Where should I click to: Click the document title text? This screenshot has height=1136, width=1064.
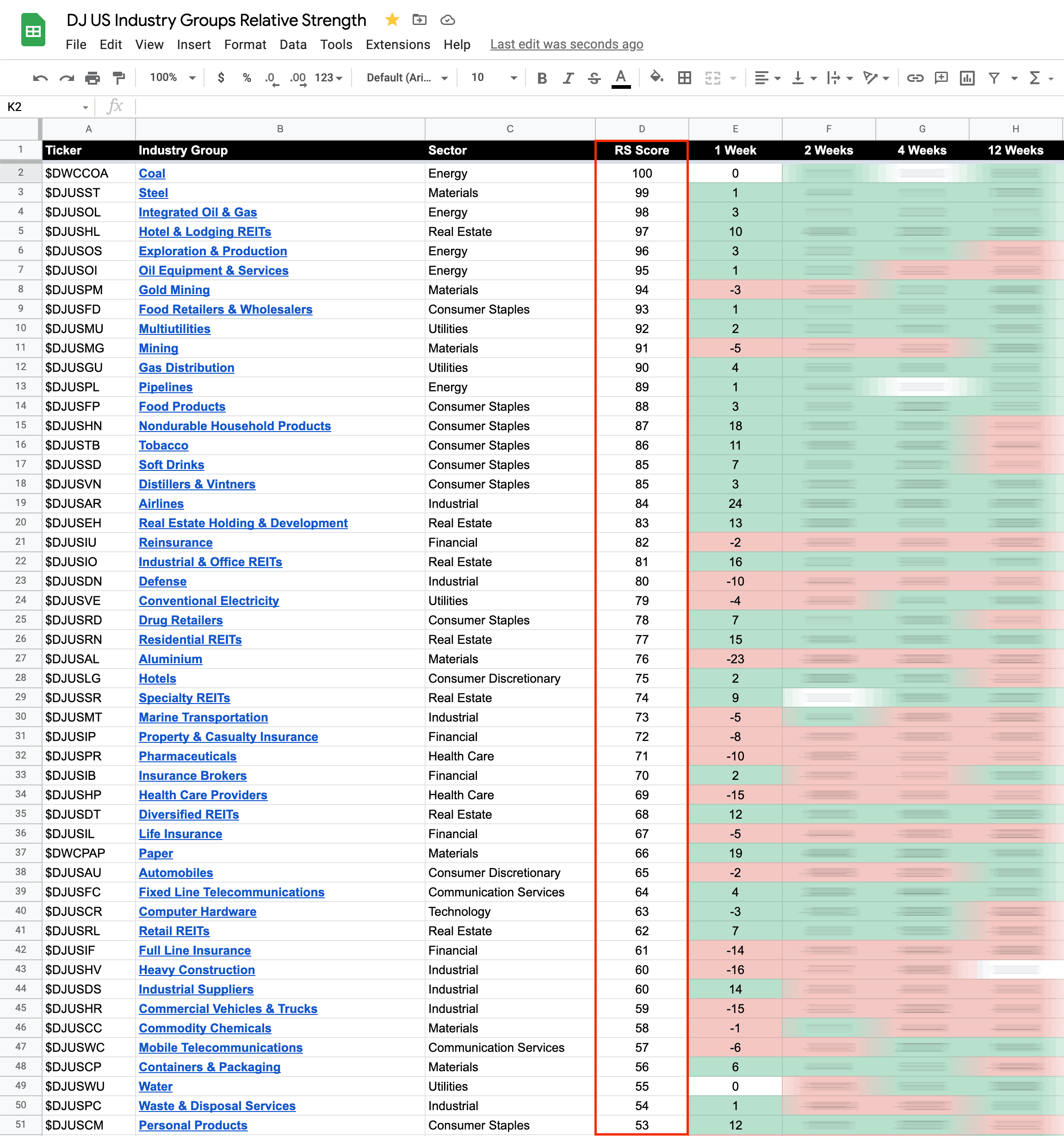pyautogui.click(x=216, y=20)
